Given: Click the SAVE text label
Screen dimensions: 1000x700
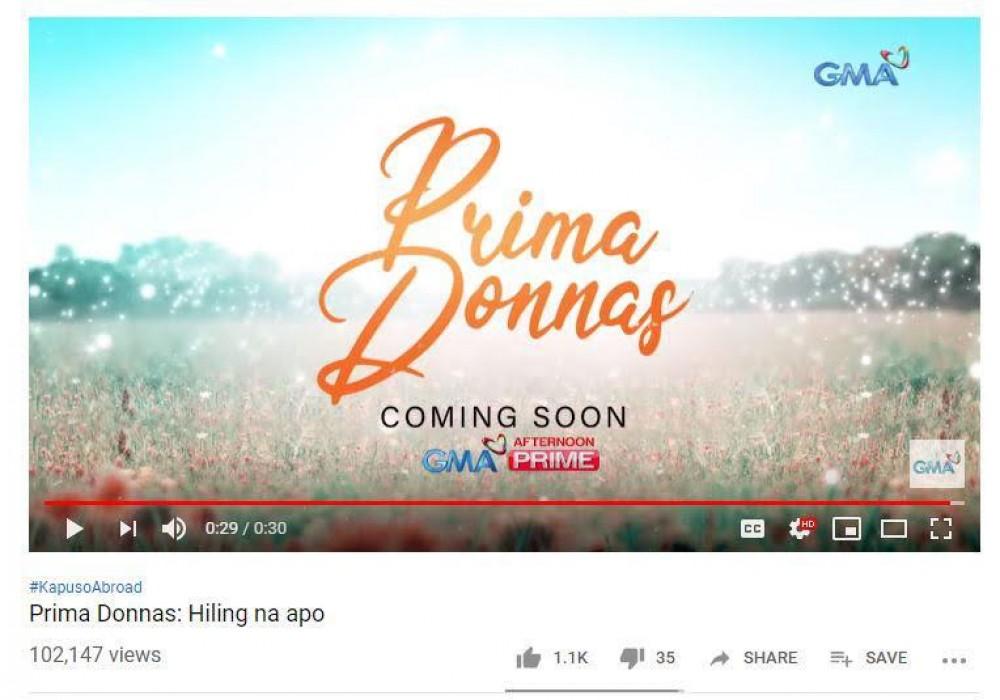Looking at the screenshot, I should tap(886, 658).
